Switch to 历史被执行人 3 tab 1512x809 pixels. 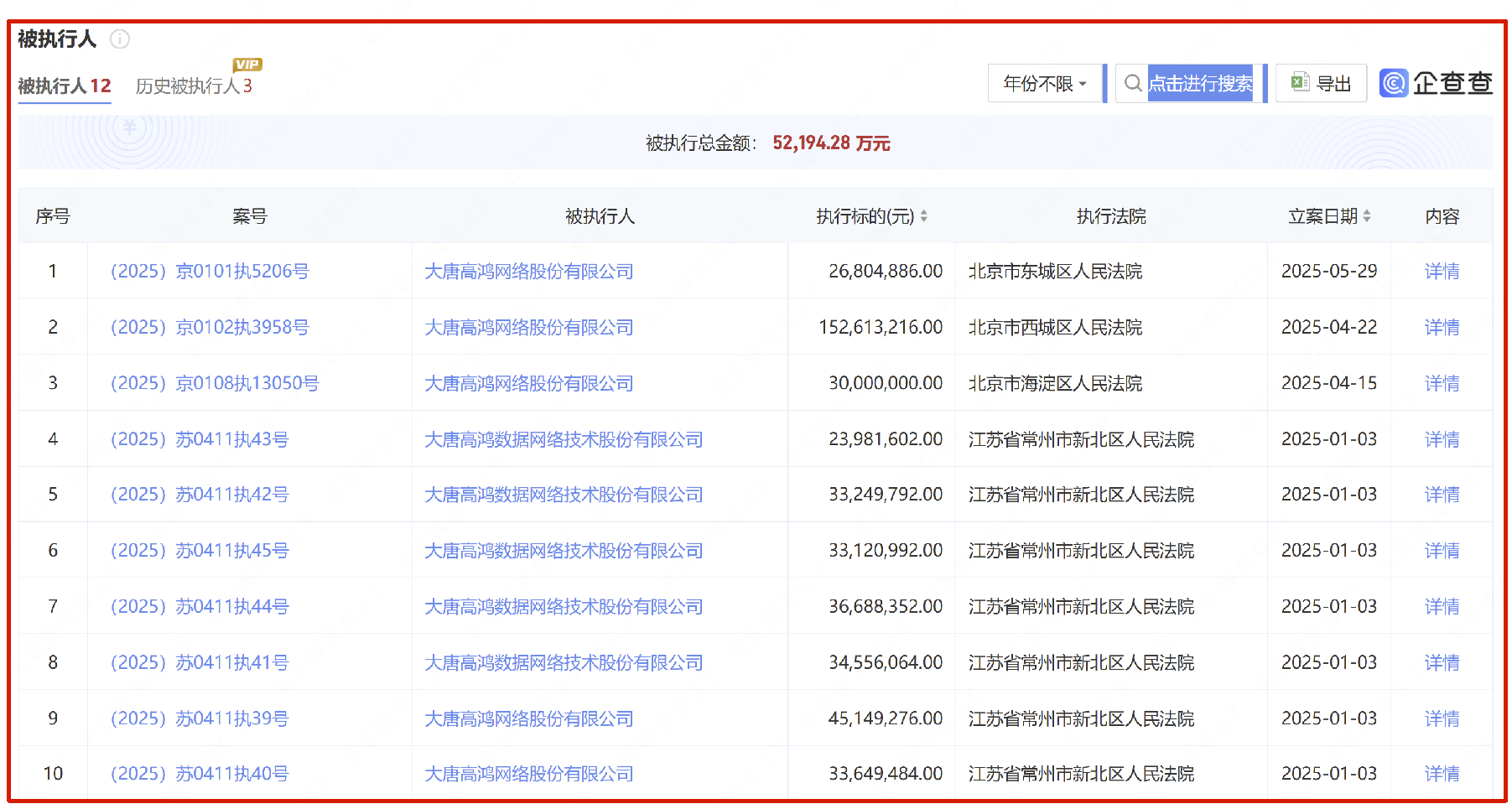[x=194, y=86]
